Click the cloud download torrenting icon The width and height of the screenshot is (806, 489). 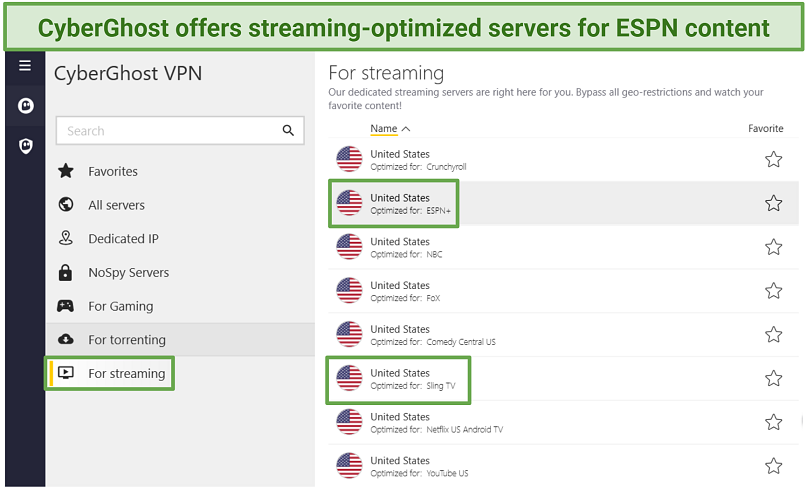(x=66, y=339)
